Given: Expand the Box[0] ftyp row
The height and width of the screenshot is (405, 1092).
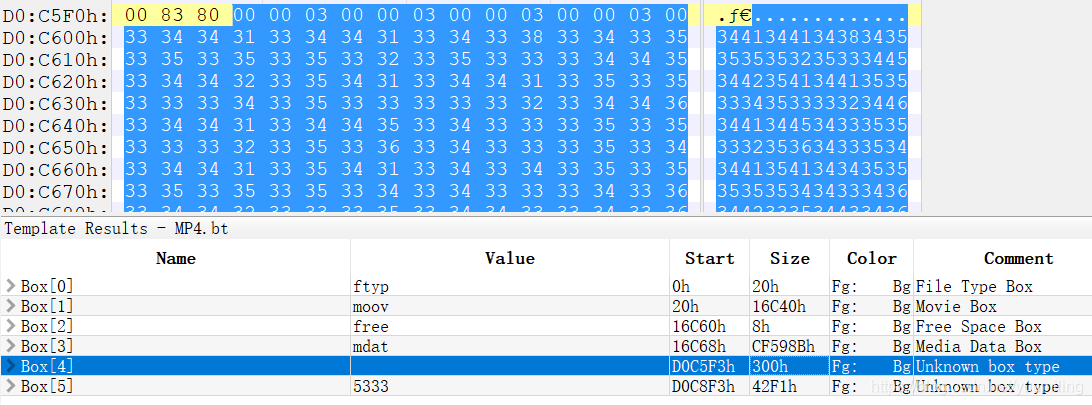Looking at the screenshot, I should pos(10,286).
